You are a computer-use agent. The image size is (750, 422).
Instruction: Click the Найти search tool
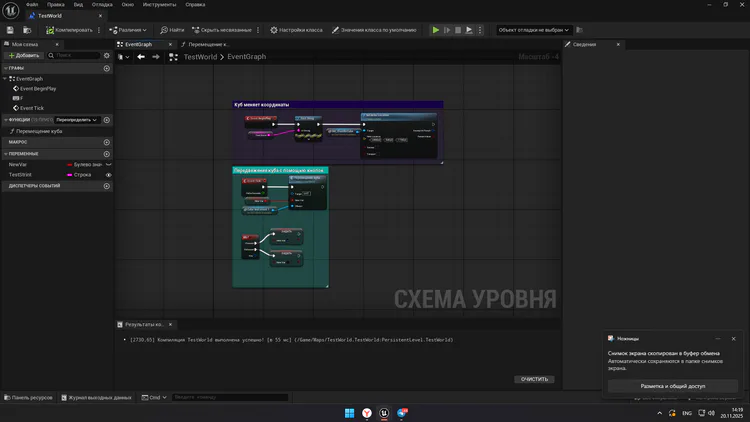[172, 30]
